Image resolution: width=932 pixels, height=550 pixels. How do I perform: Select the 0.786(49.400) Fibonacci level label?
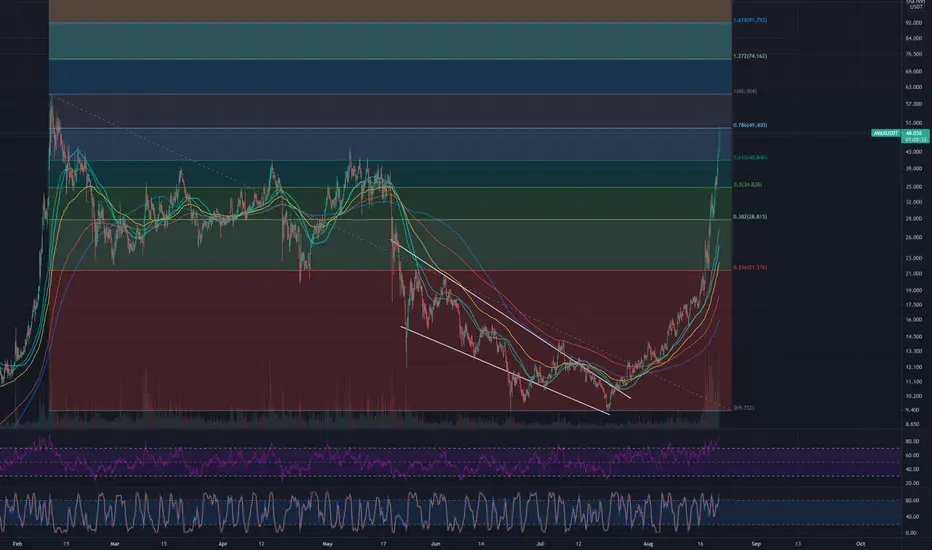pos(750,125)
